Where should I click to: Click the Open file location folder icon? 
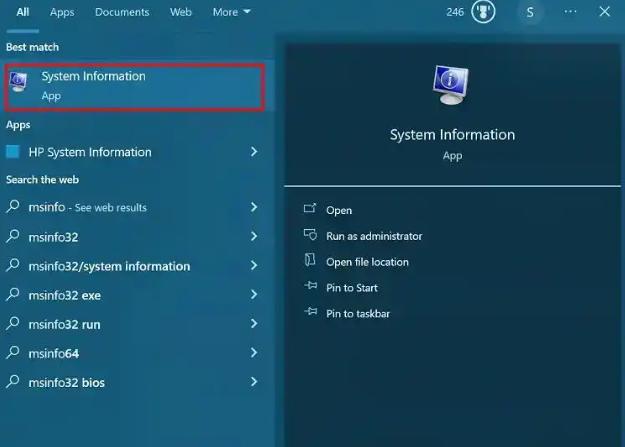pyautogui.click(x=310, y=260)
